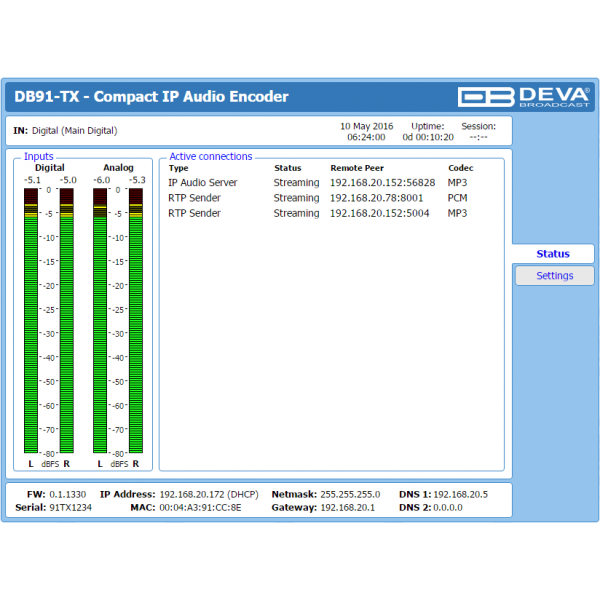
Task: Click the time 06:24:00
Action: click(x=366, y=137)
